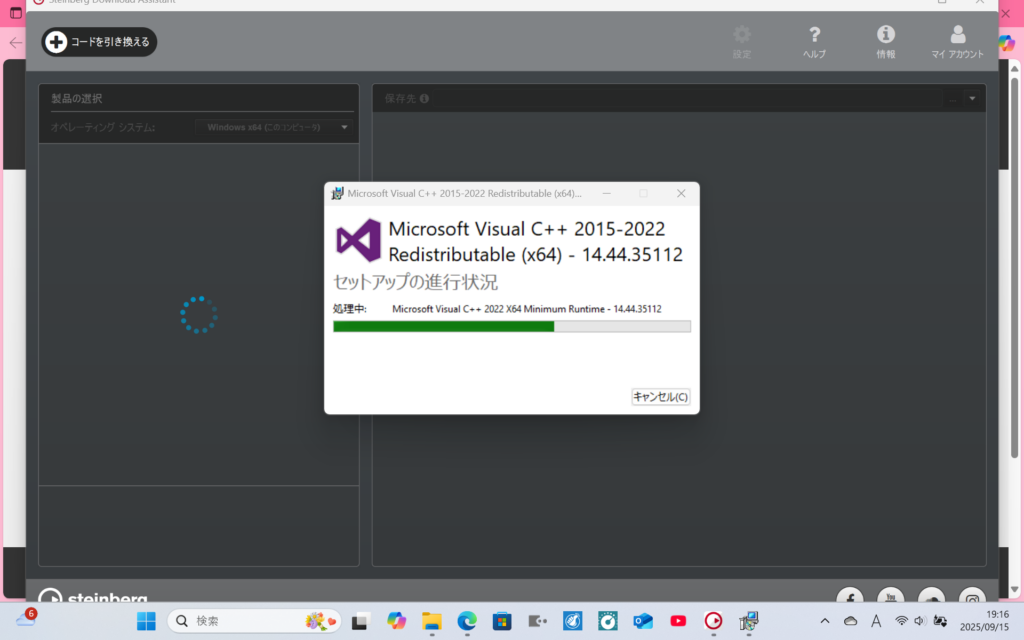The height and width of the screenshot is (640, 1024).
Task: Click the setup green progress bar
Action: (511, 326)
